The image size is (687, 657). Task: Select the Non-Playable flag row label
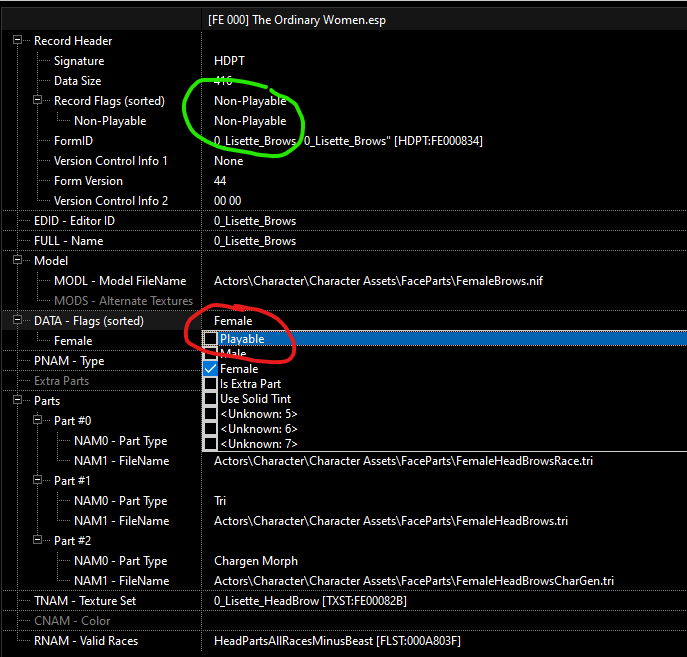pos(110,121)
